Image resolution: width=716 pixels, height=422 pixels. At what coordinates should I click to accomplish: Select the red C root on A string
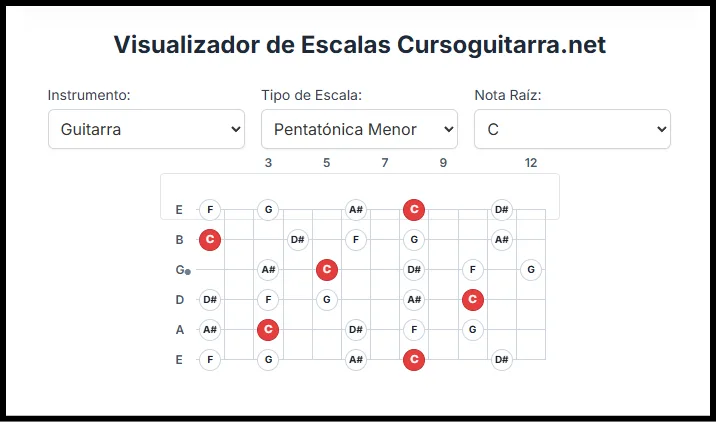(267, 329)
